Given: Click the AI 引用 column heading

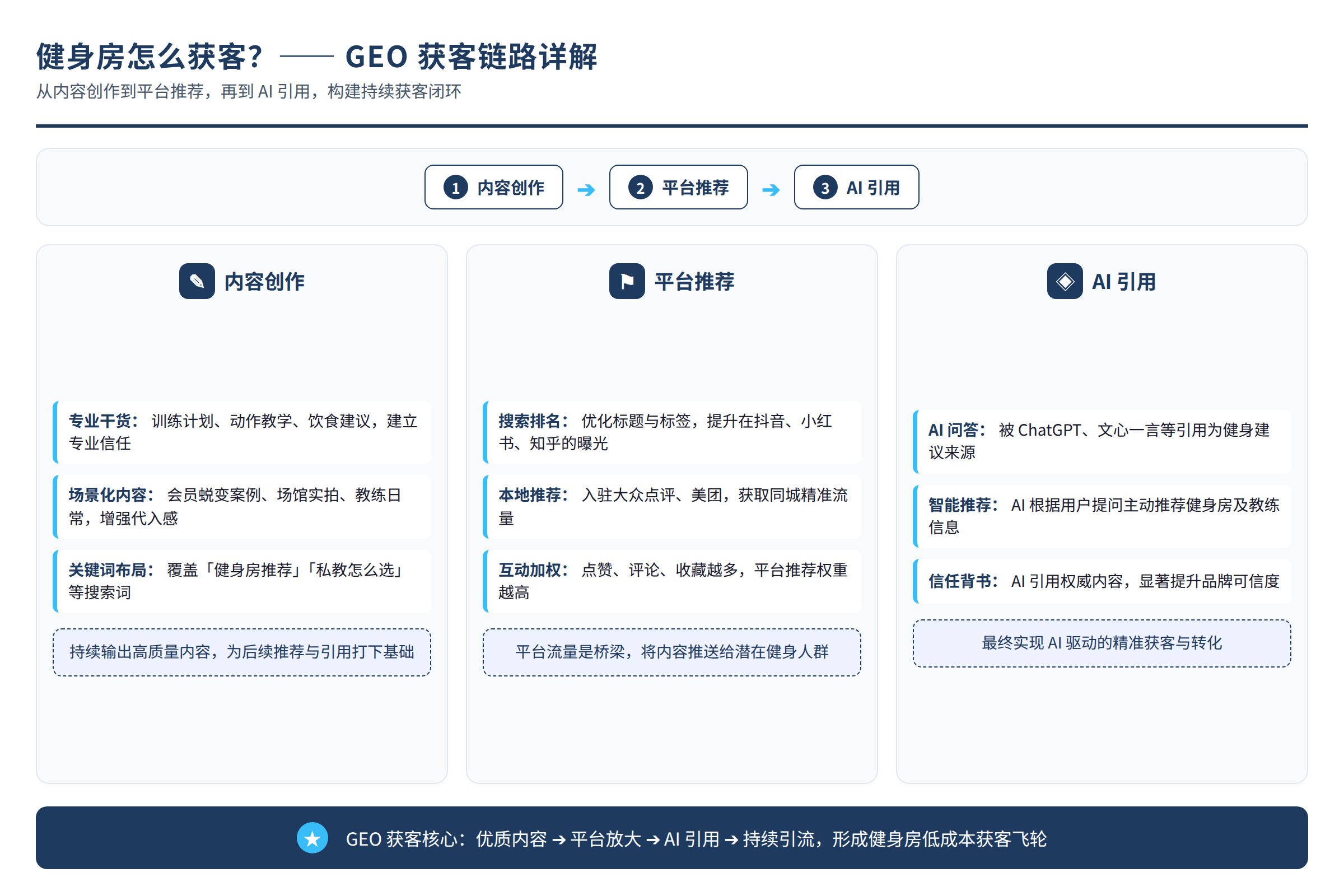Looking at the screenshot, I should (x=1123, y=281).
